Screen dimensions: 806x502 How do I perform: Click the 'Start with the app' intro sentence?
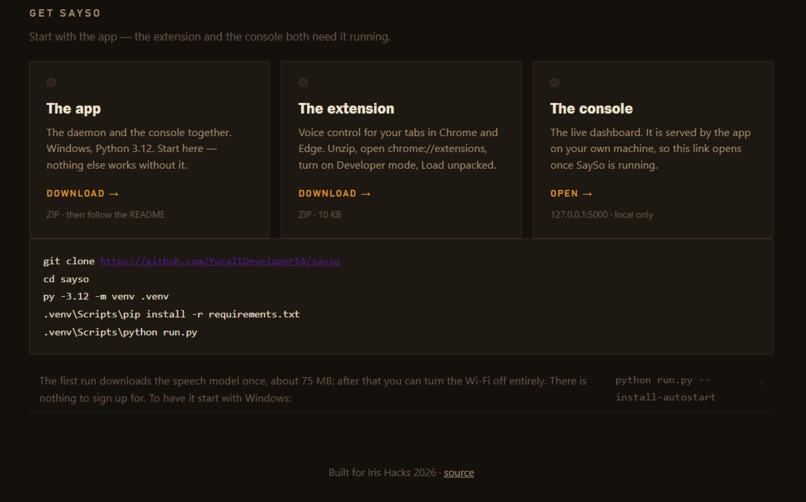pos(210,37)
